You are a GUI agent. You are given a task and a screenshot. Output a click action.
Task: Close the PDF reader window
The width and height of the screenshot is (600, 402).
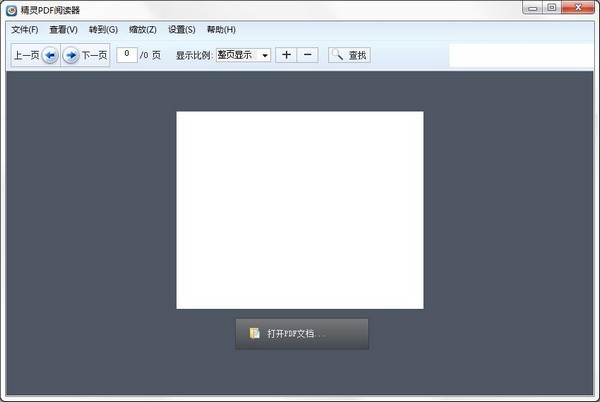tap(578, 8)
